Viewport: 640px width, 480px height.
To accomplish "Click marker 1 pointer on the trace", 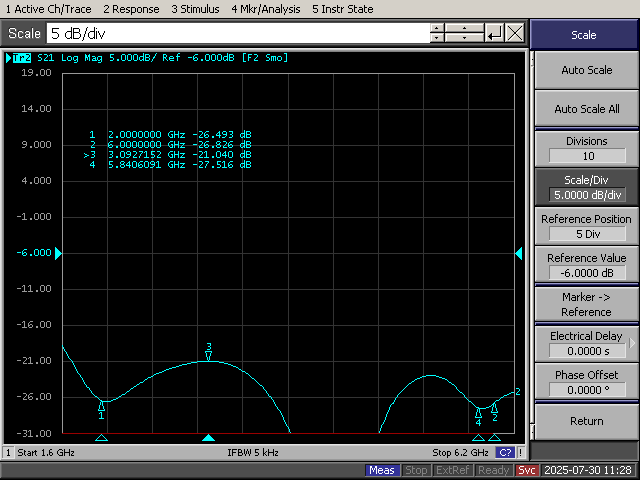I will coord(101,406).
